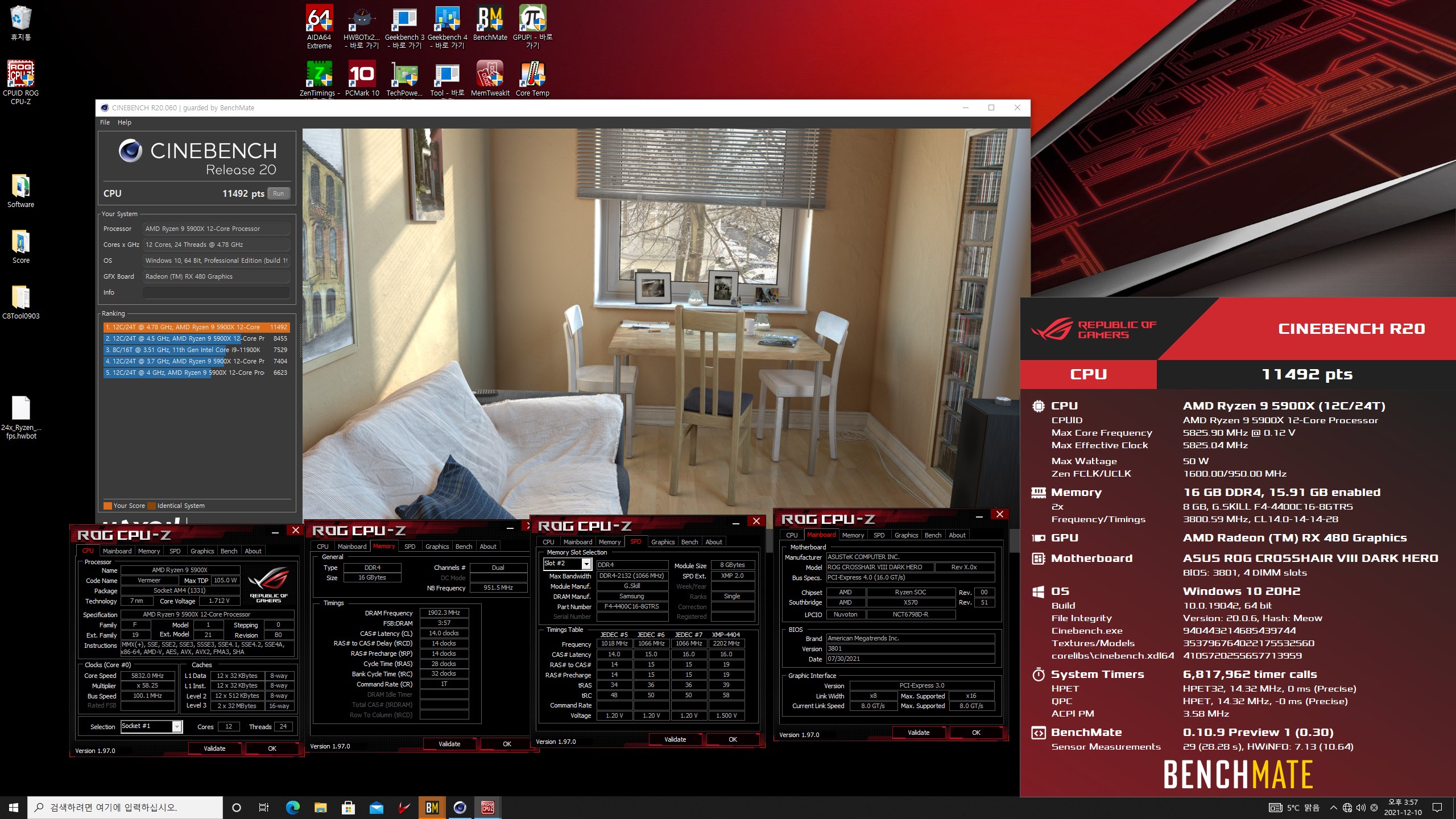1456x819 pixels.
Task: Show hidden system tray icons chevron
Action: click(1333, 807)
